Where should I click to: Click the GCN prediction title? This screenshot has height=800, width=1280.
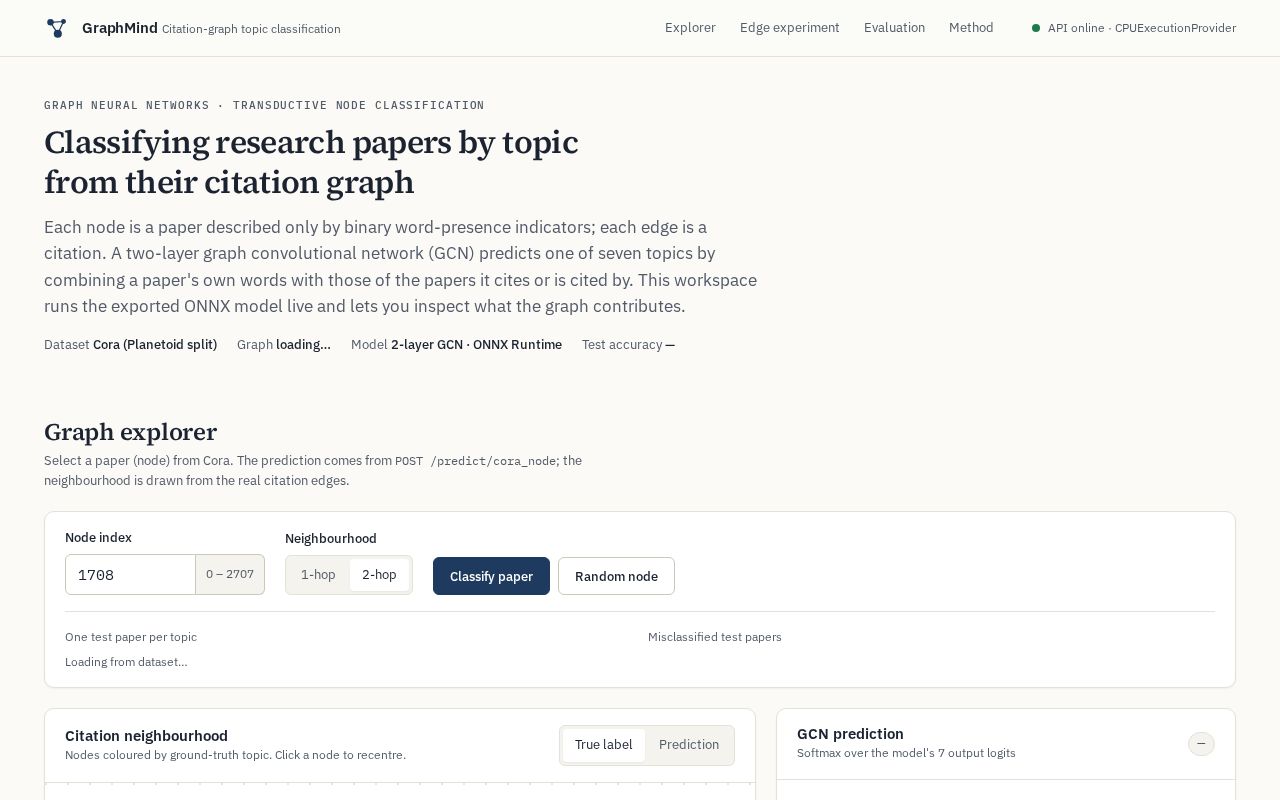850,734
